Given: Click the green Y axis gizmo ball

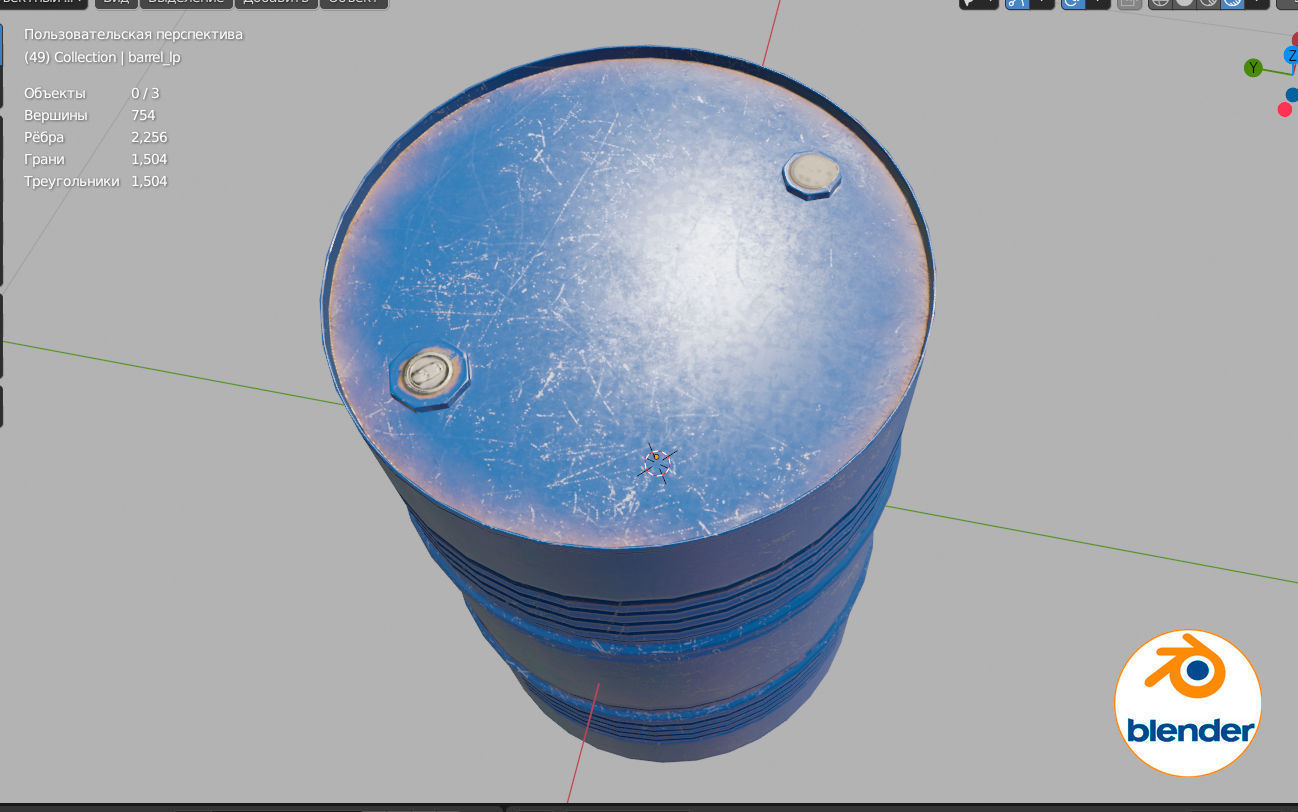Looking at the screenshot, I should point(1253,68).
